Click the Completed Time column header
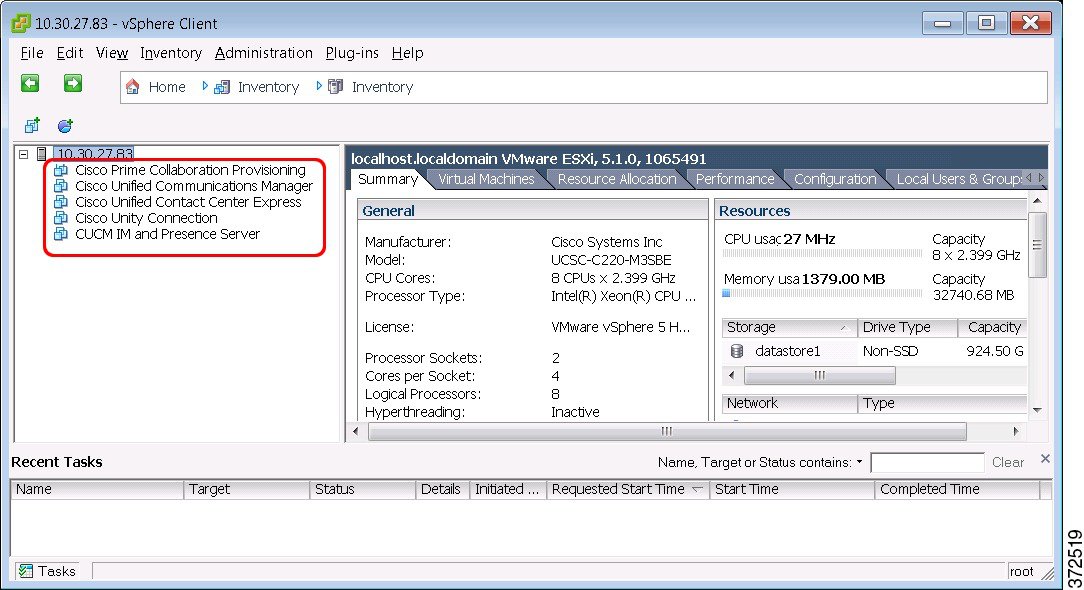 tap(957, 490)
